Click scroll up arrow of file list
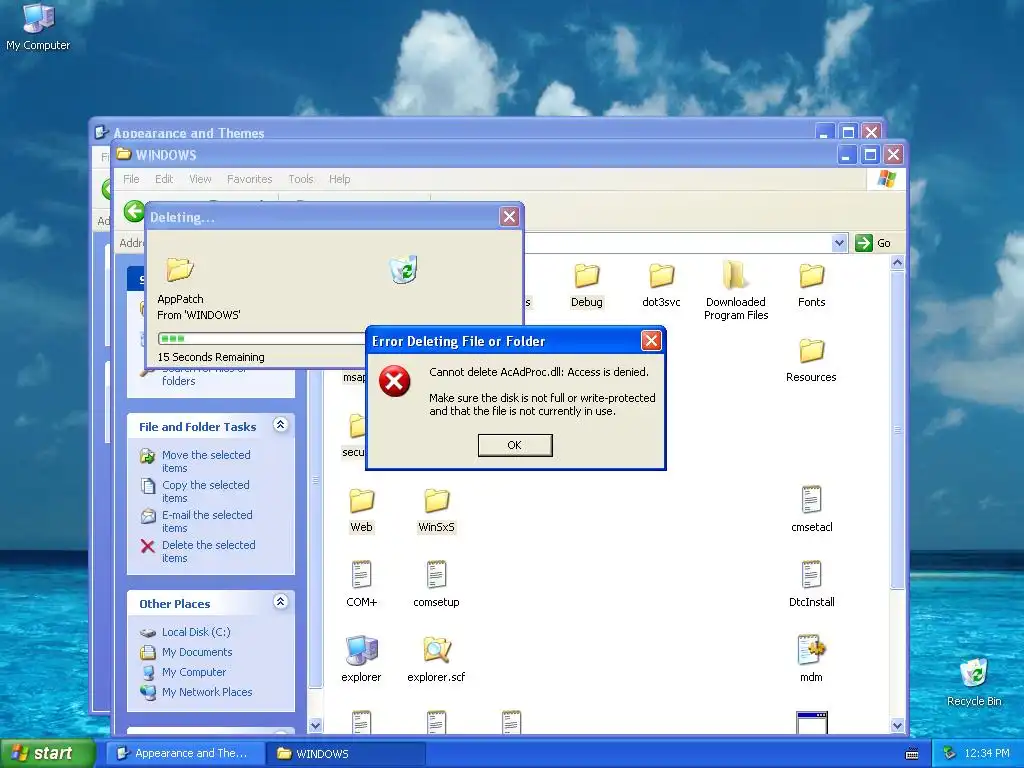 [897, 263]
